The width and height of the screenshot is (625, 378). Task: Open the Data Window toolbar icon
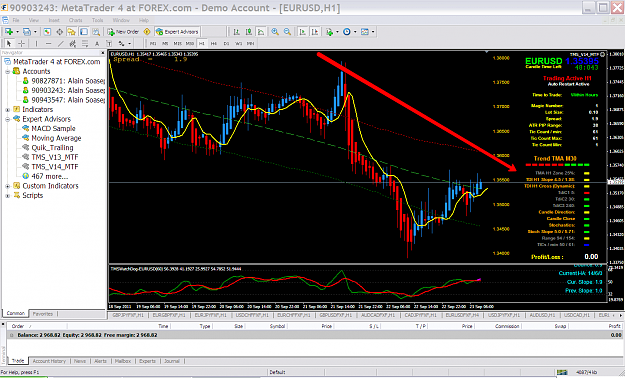(x=59, y=32)
